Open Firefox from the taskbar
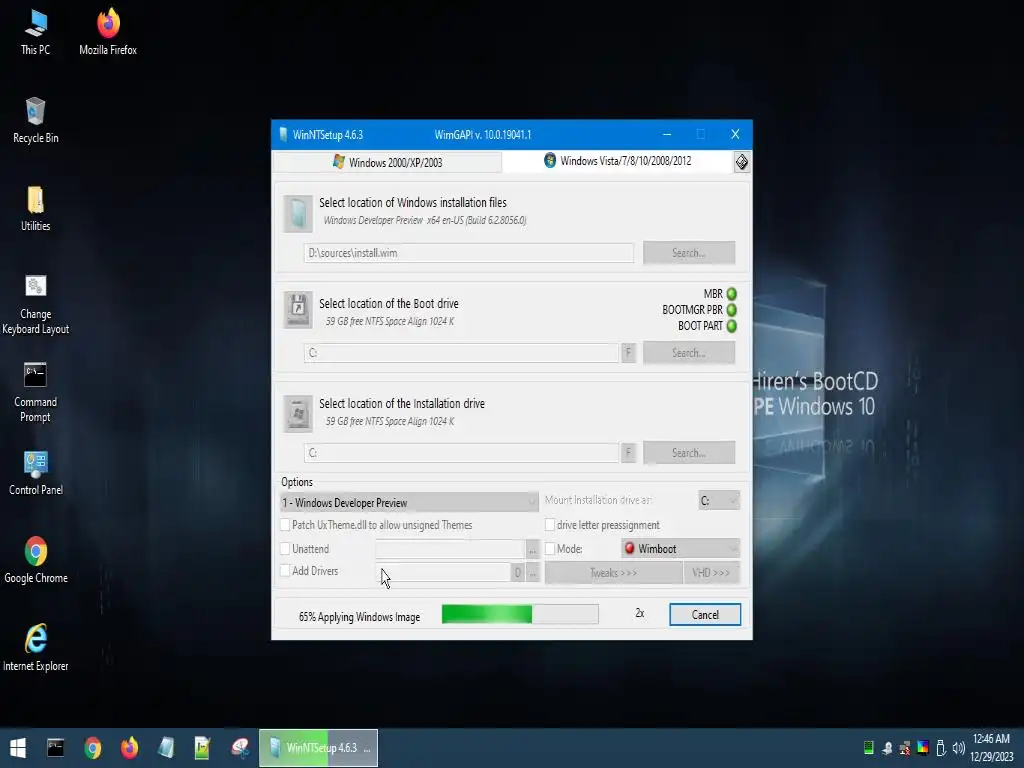Image resolution: width=1024 pixels, height=768 pixels. 129,748
